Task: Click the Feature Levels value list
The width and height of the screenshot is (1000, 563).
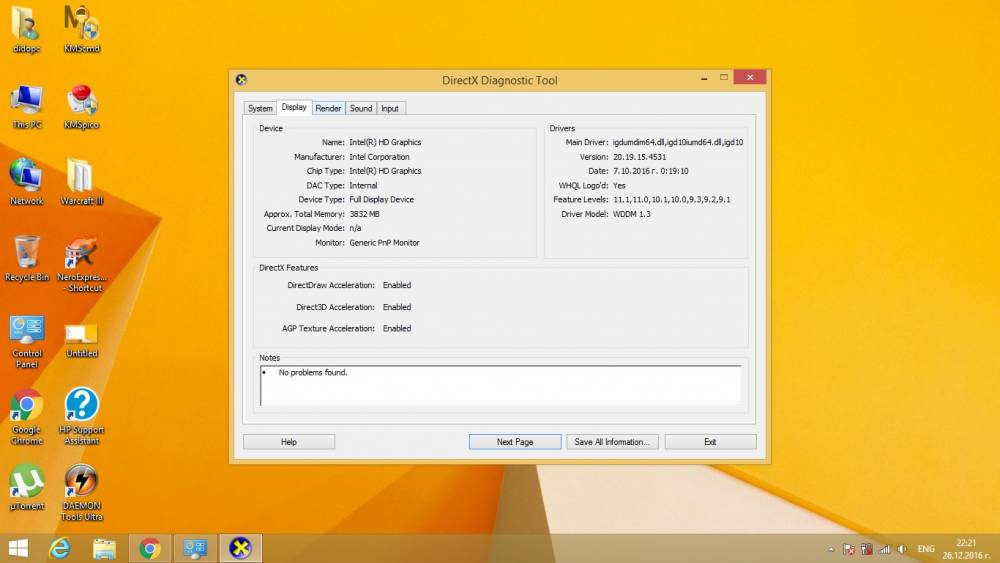Action: click(672, 200)
